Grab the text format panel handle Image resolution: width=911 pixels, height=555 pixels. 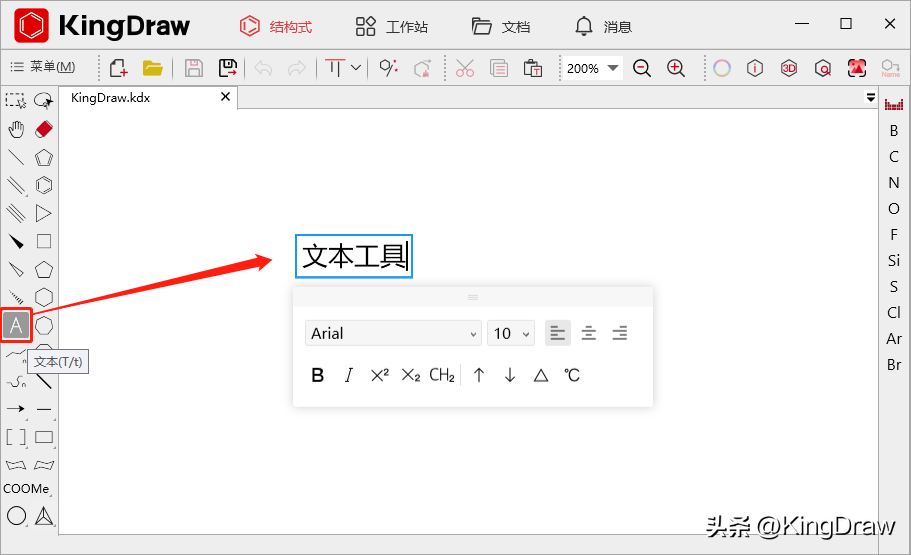tap(473, 298)
